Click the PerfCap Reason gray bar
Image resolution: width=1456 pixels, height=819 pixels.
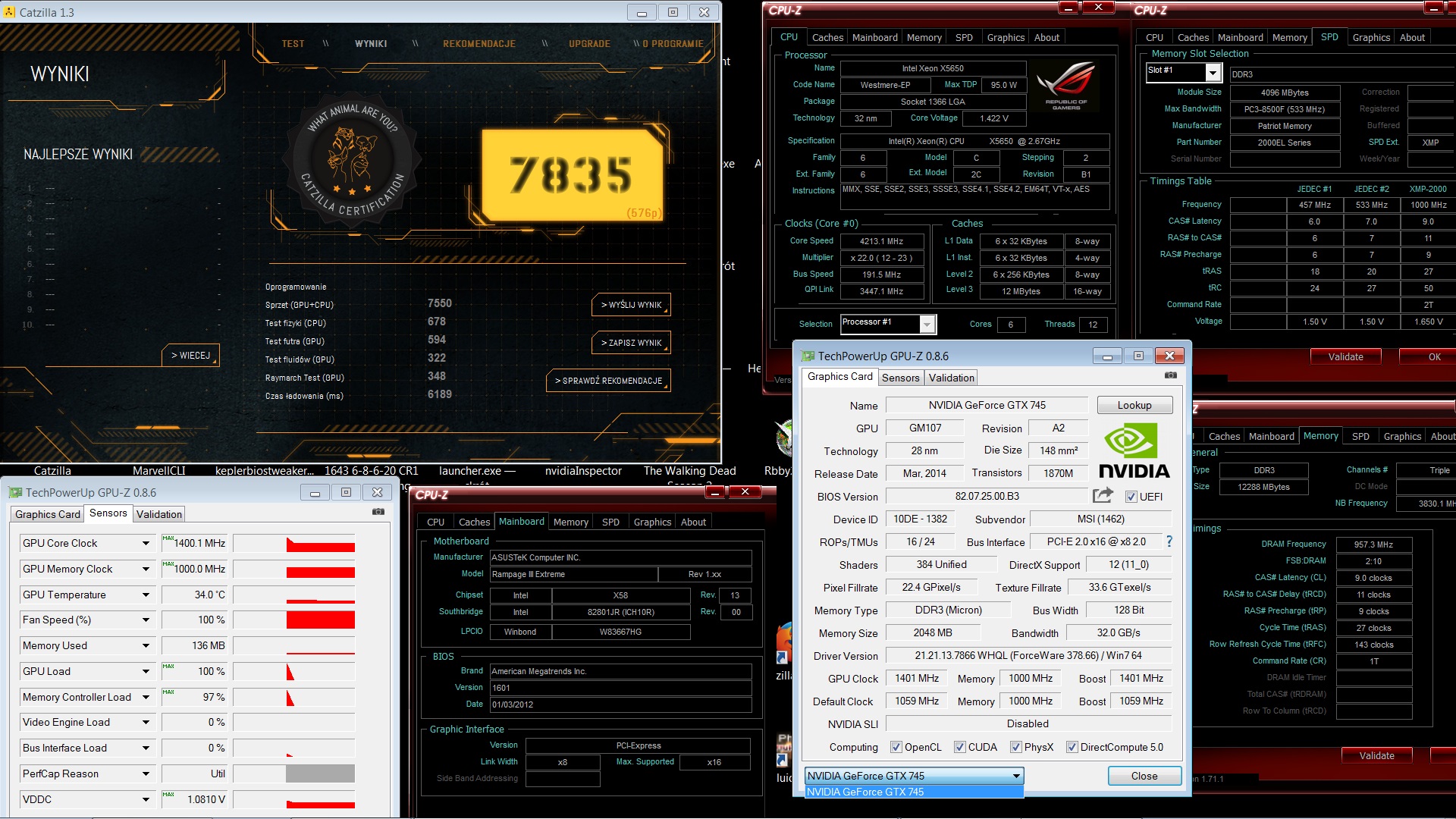(x=320, y=773)
